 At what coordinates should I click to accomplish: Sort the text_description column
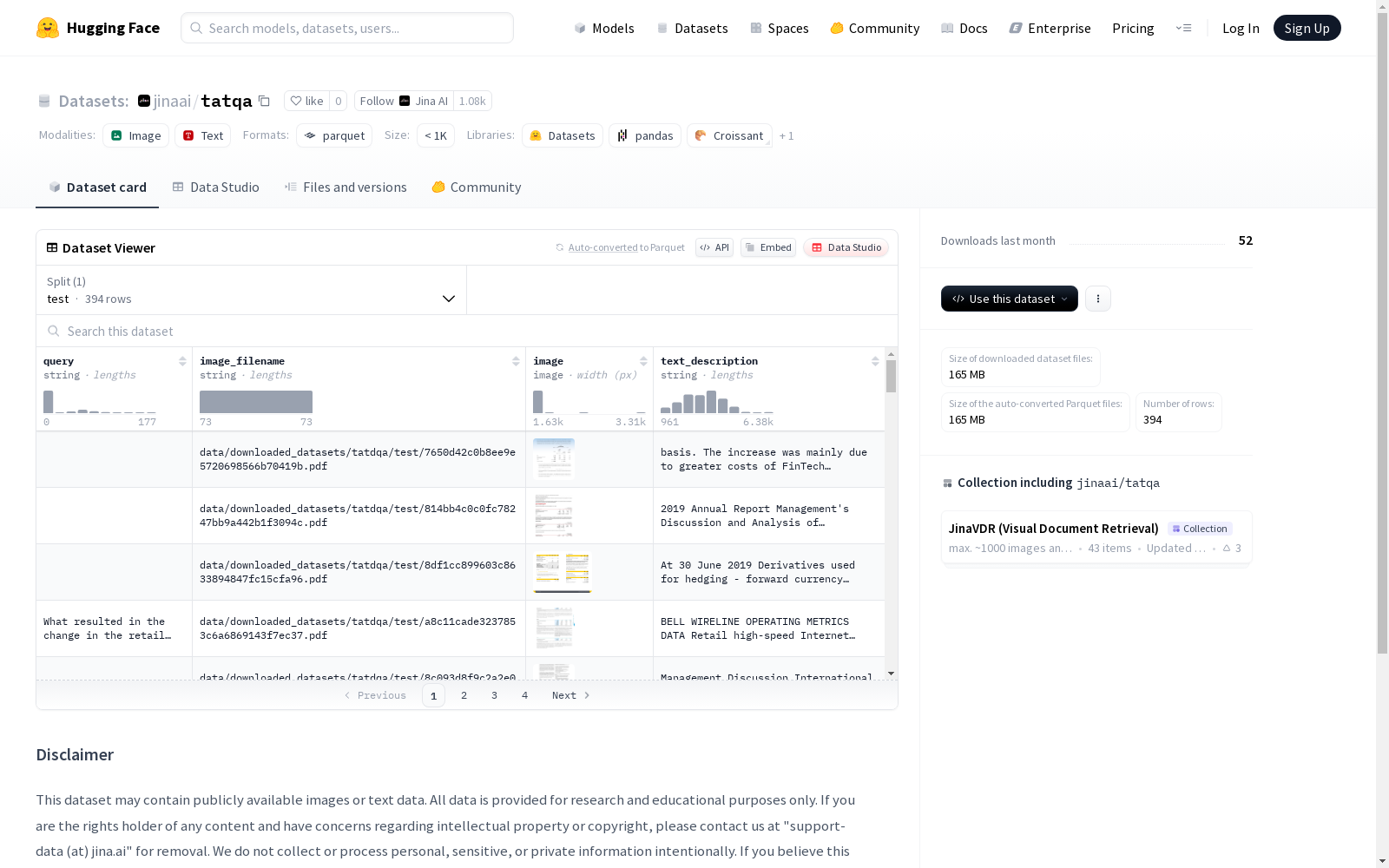[875, 361]
